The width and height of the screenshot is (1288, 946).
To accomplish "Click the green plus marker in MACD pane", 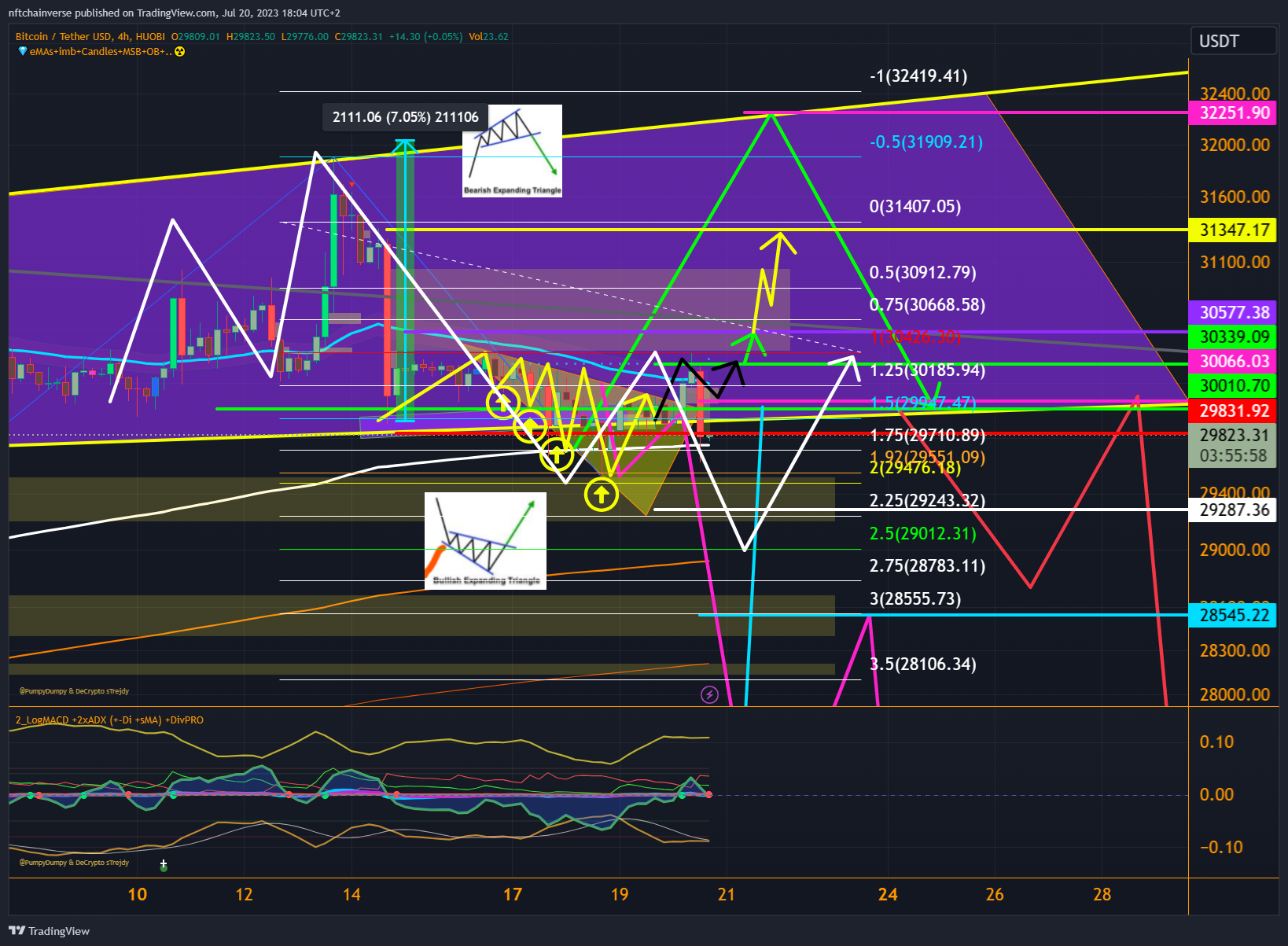I will click(164, 865).
